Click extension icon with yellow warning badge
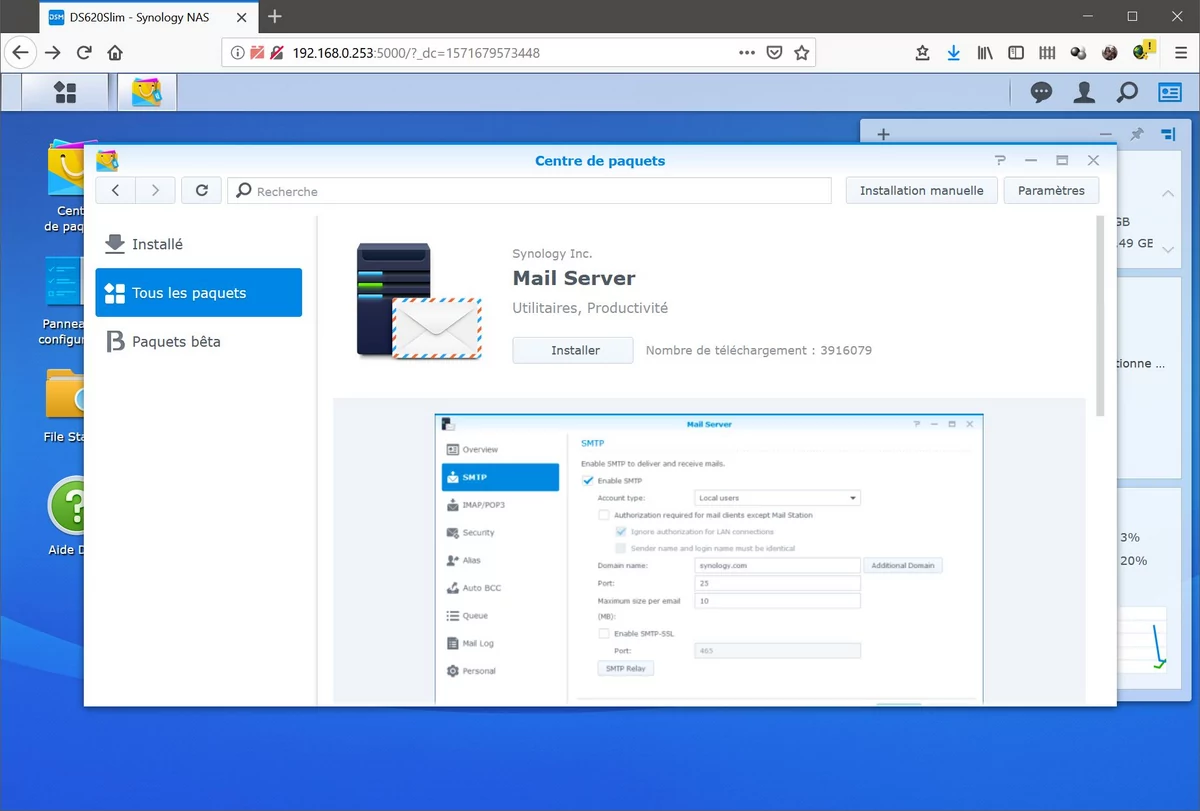The height and width of the screenshot is (811, 1200). pyautogui.click(x=1143, y=52)
